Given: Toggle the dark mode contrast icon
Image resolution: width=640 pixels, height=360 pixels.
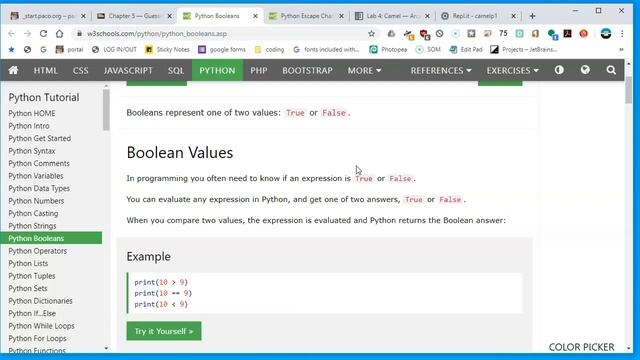Looking at the screenshot, I should point(559,70).
